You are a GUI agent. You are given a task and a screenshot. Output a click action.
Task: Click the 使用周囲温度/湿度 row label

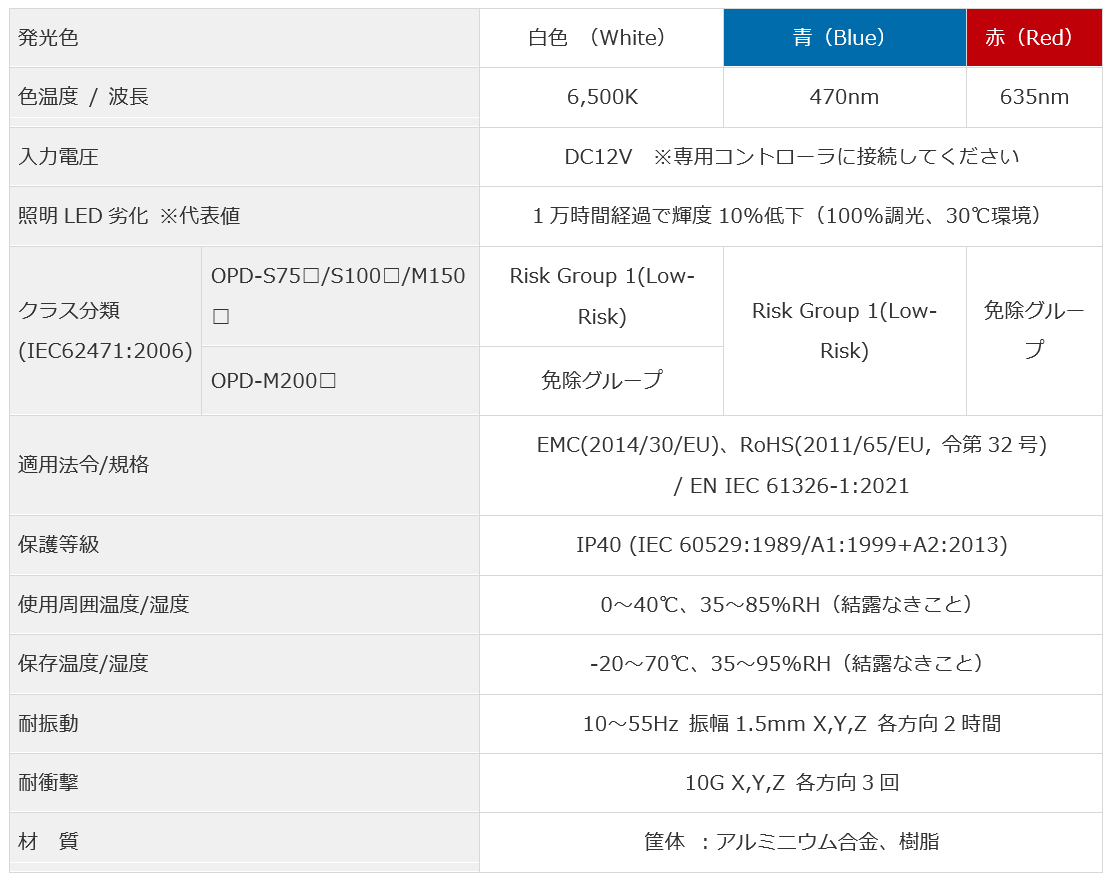click(x=244, y=605)
